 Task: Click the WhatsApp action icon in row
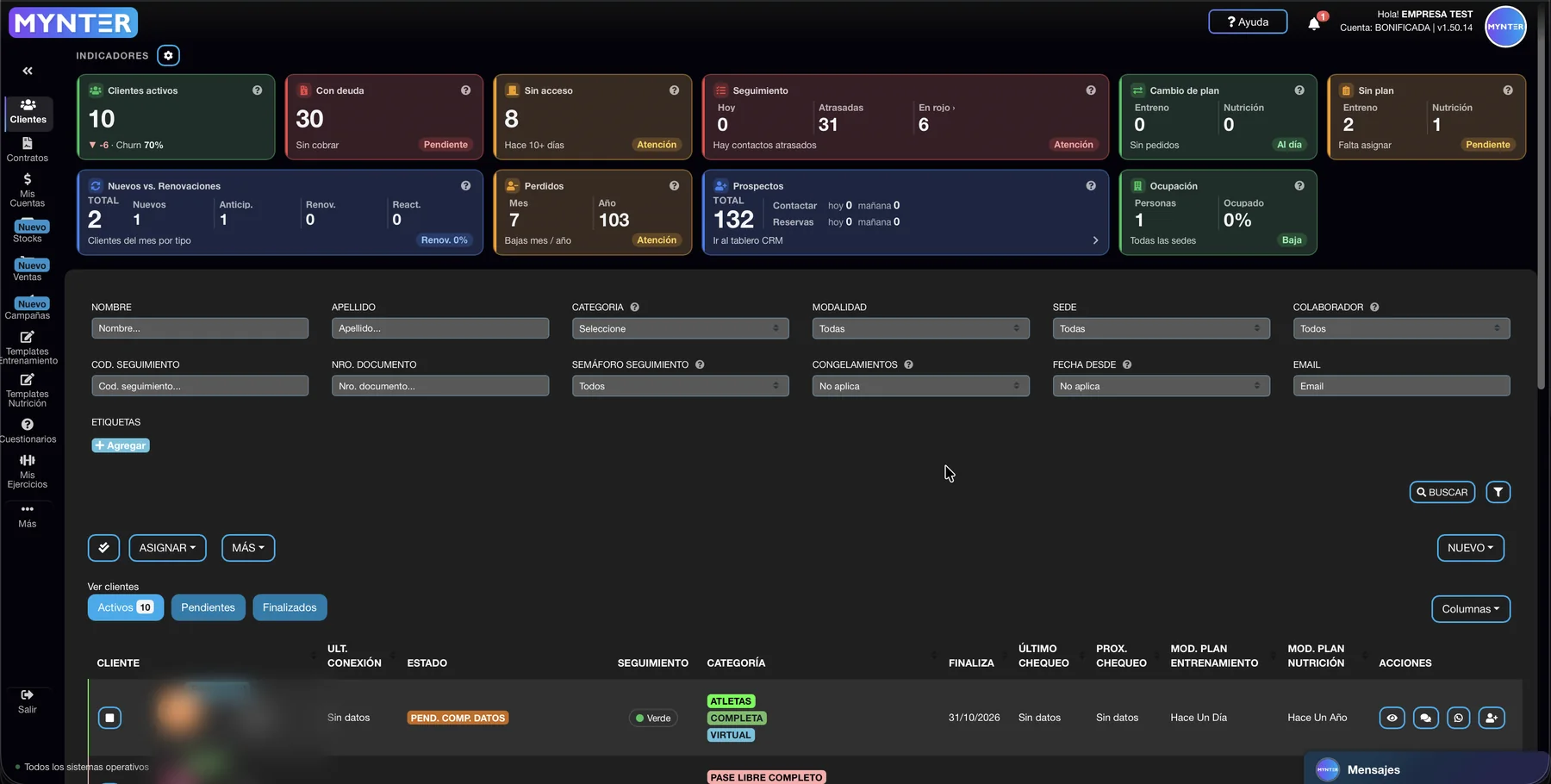pos(1459,718)
